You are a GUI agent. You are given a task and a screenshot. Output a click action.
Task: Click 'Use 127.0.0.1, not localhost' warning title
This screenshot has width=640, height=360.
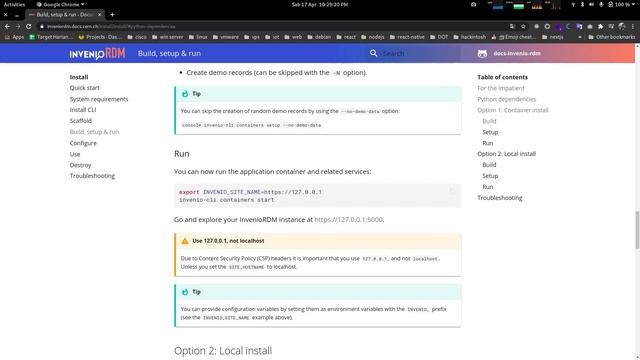pos(228,241)
